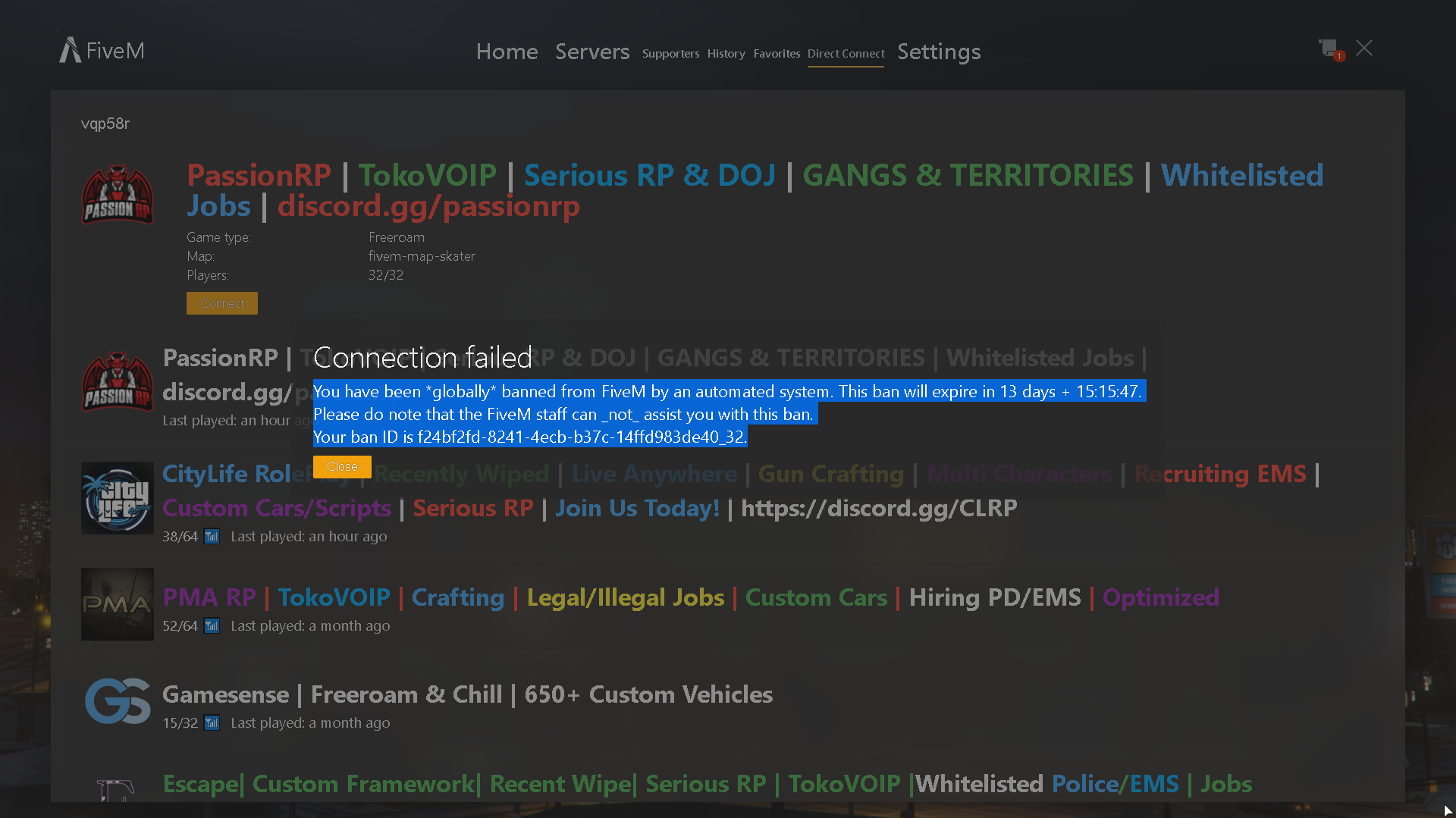
Task: Close the Connection failed dialog
Action: point(342,467)
